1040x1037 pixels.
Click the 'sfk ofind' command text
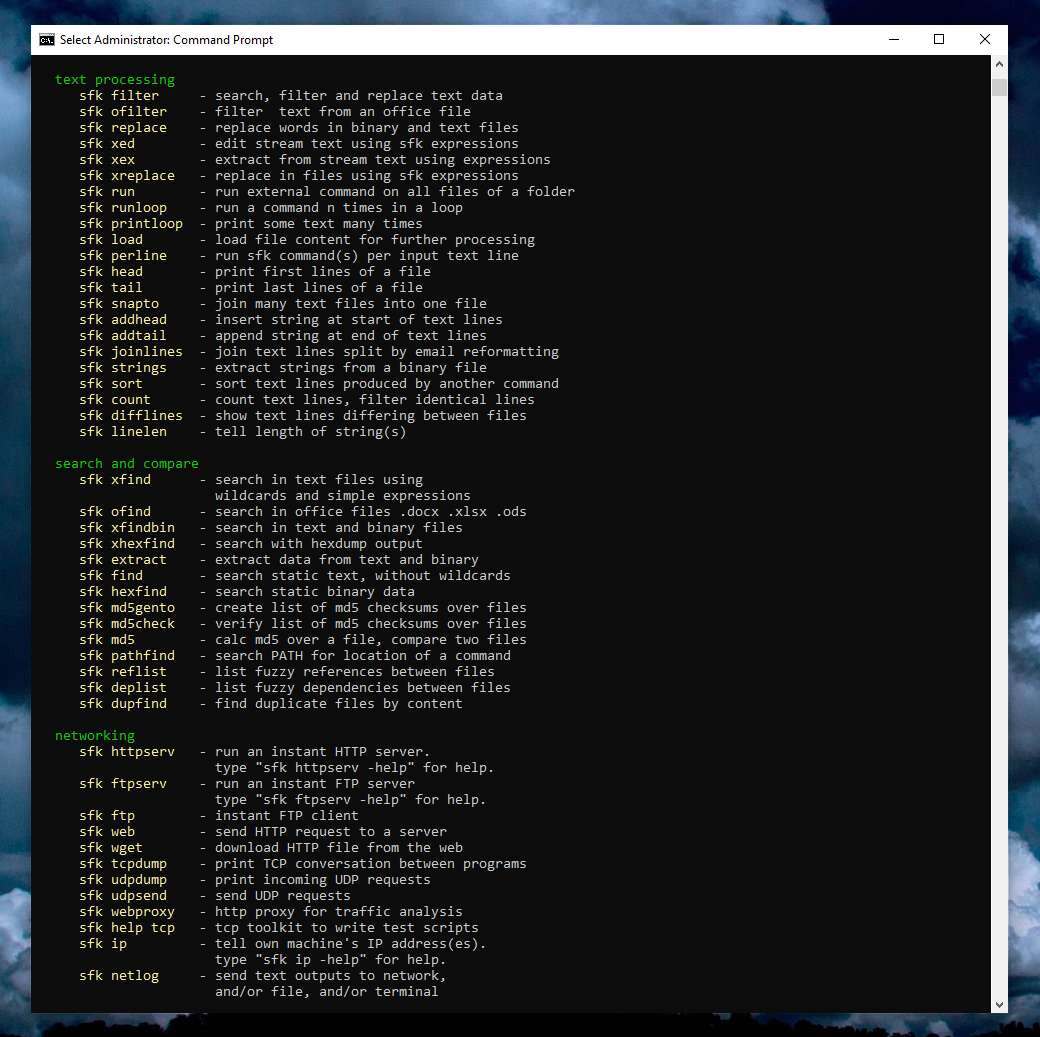pos(115,512)
